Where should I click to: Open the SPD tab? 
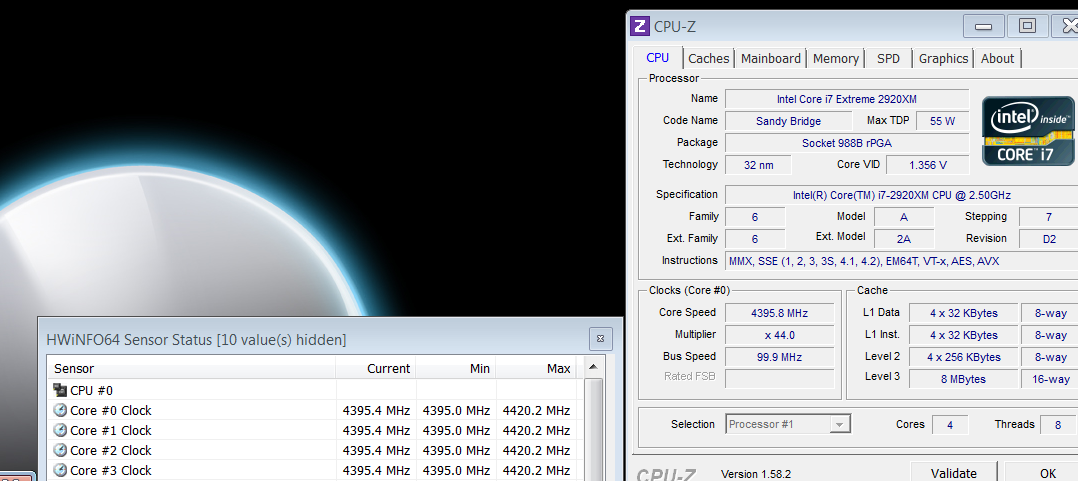[888, 58]
